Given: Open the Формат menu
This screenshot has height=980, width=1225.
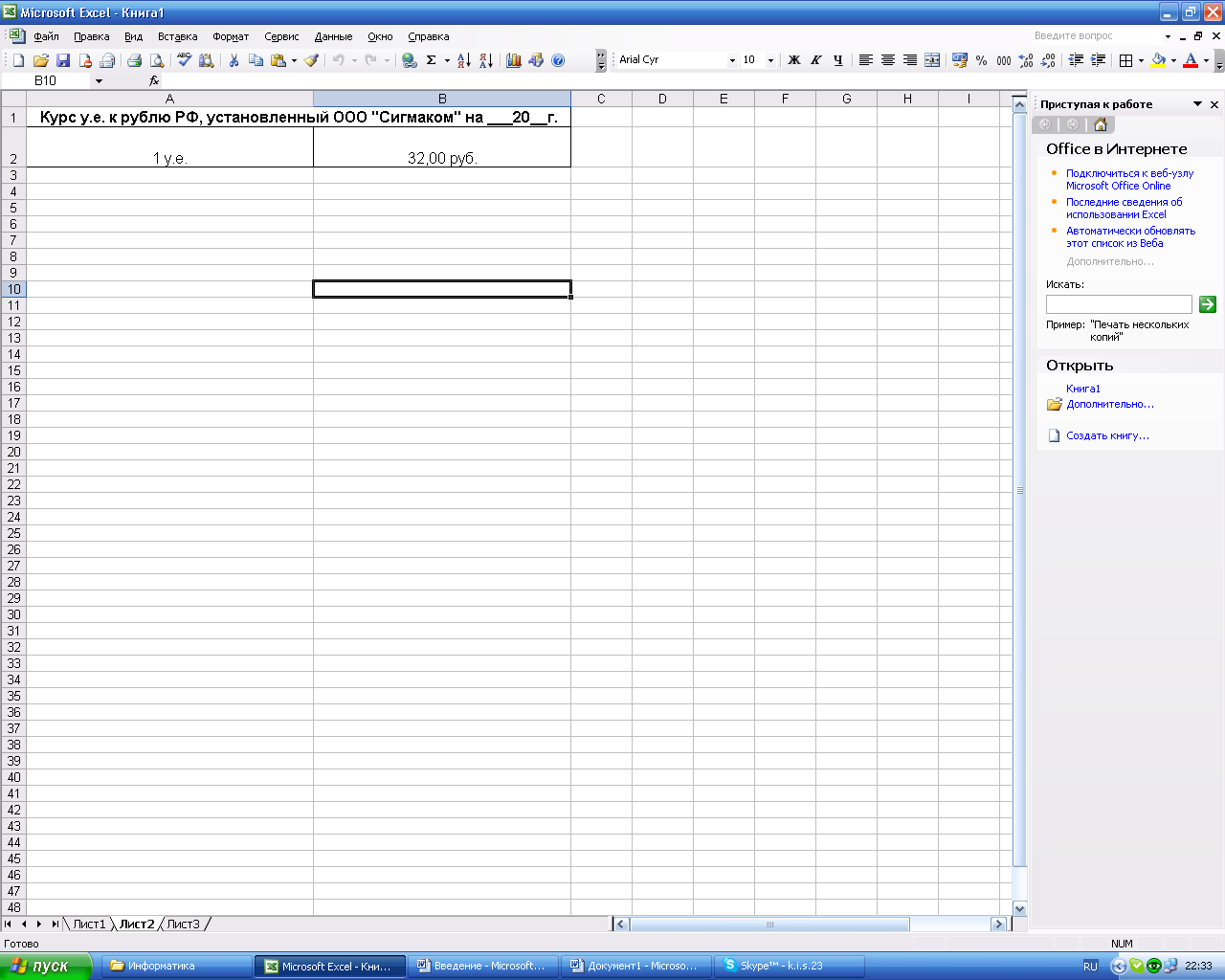Looking at the screenshot, I should coord(231,36).
